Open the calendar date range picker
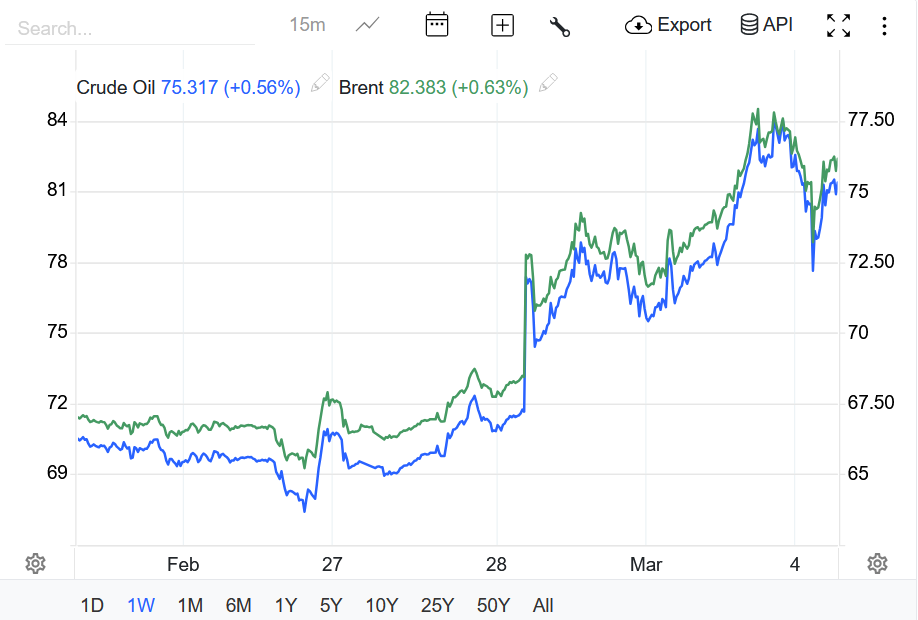This screenshot has width=918, height=620. coord(437,25)
